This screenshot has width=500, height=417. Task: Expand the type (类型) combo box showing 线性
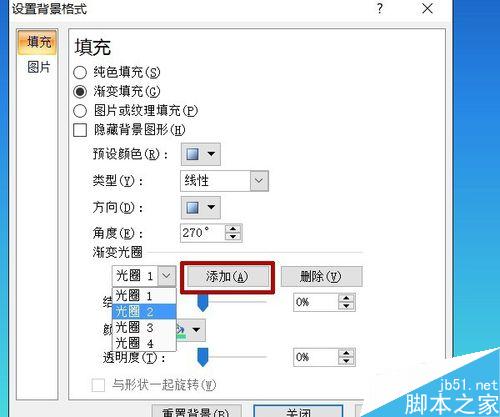coord(259,181)
